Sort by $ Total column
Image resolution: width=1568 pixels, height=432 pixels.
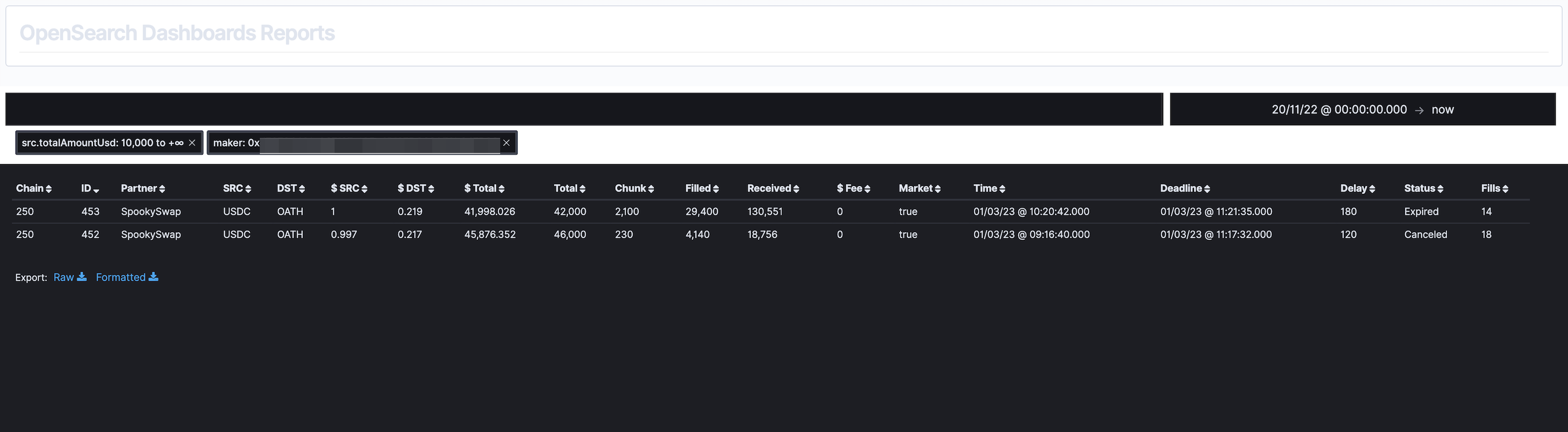(x=485, y=188)
